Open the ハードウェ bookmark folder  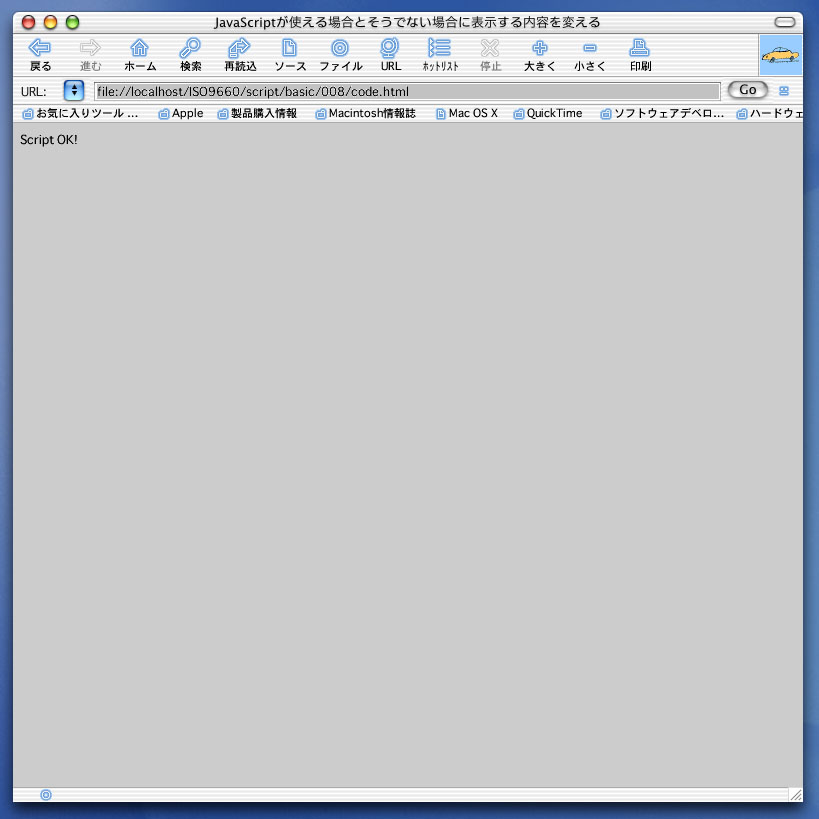tap(769, 113)
